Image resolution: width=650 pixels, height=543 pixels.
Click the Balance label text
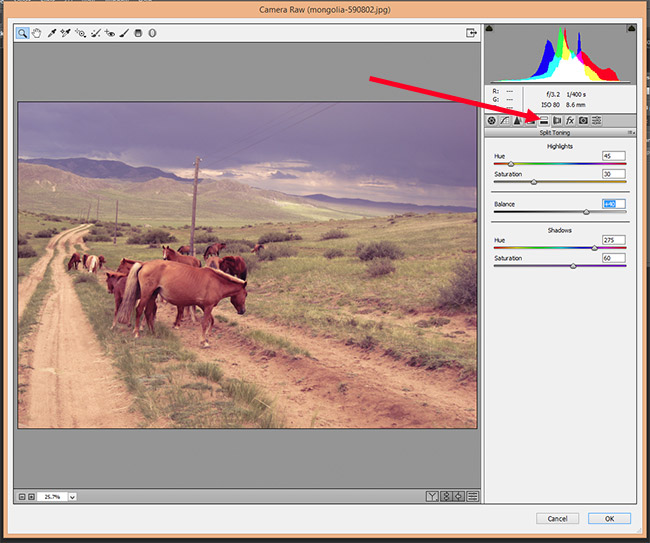[504, 204]
